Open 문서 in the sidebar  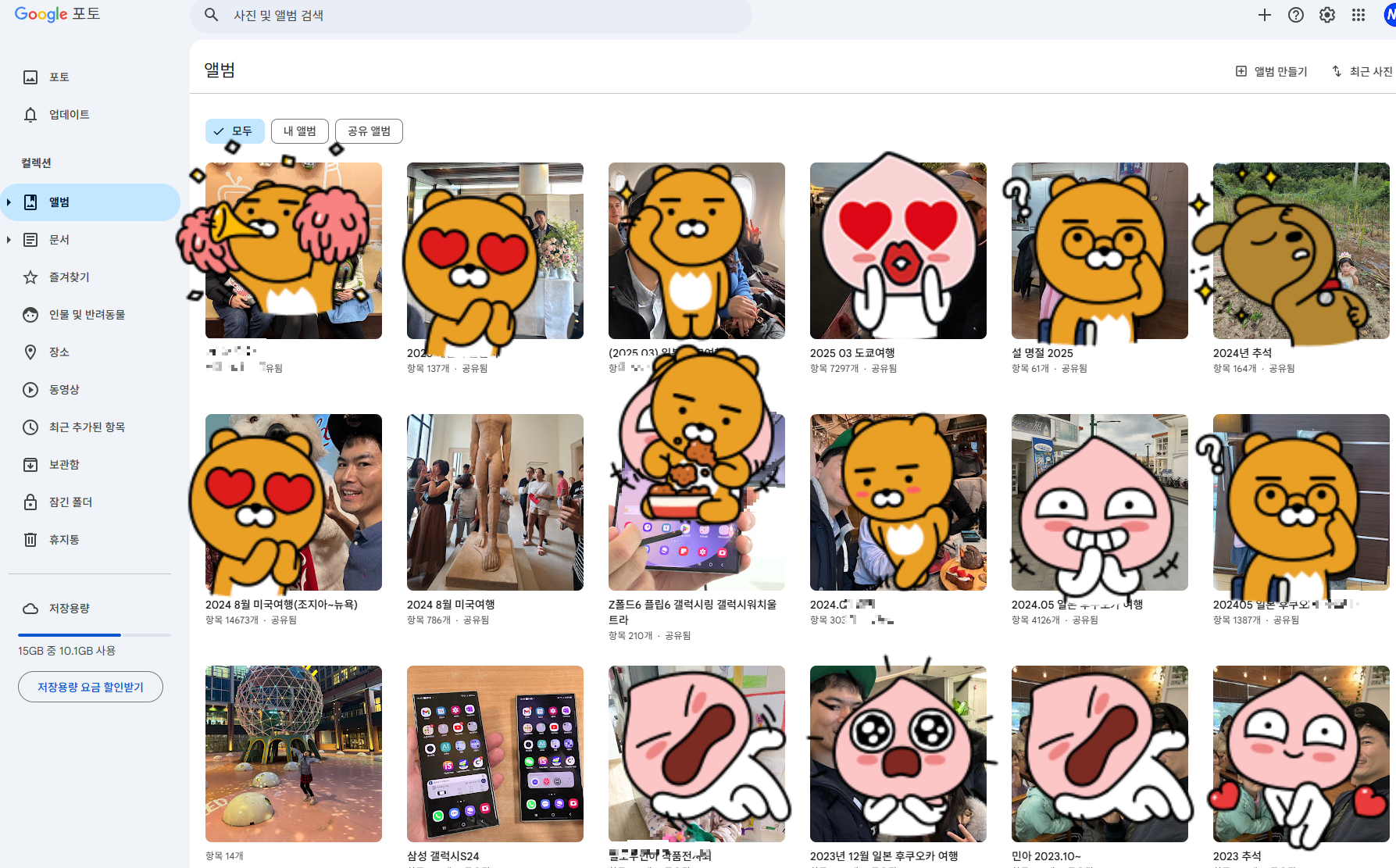(90, 240)
